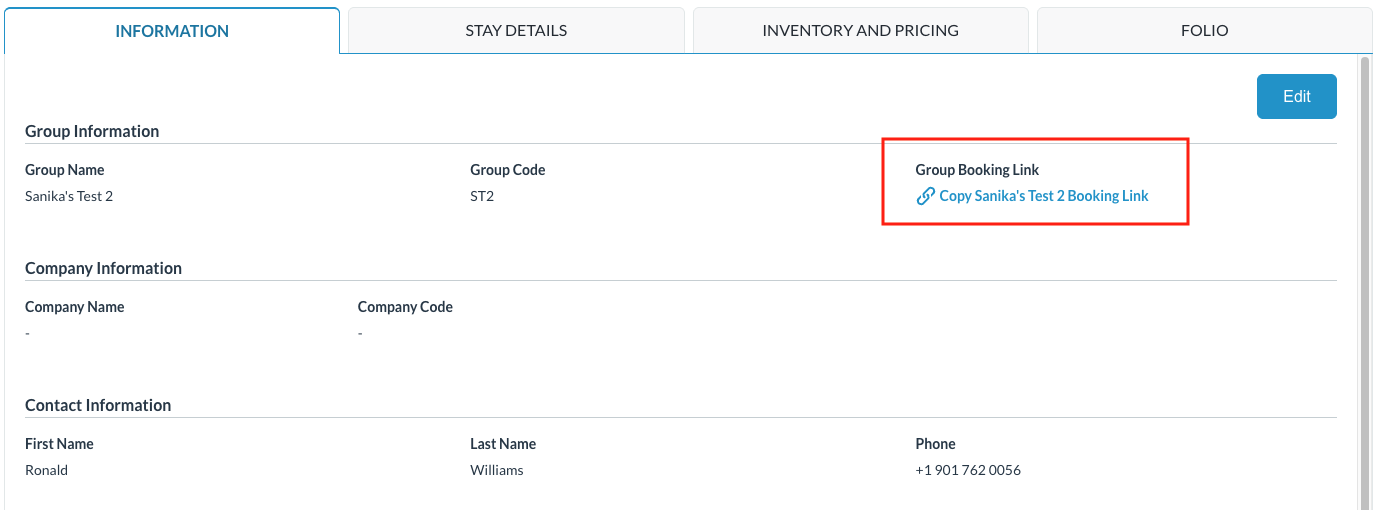The height and width of the screenshot is (510, 1385).
Task: Click the Group Information section heading
Action: pos(92,131)
